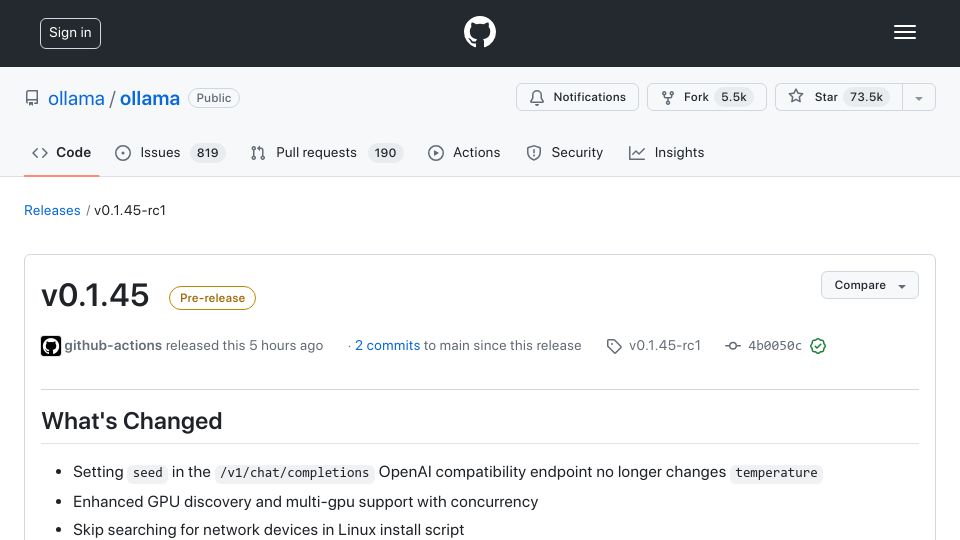Open the Insights tab
The height and width of the screenshot is (540, 960).
[x=666, y=152]
